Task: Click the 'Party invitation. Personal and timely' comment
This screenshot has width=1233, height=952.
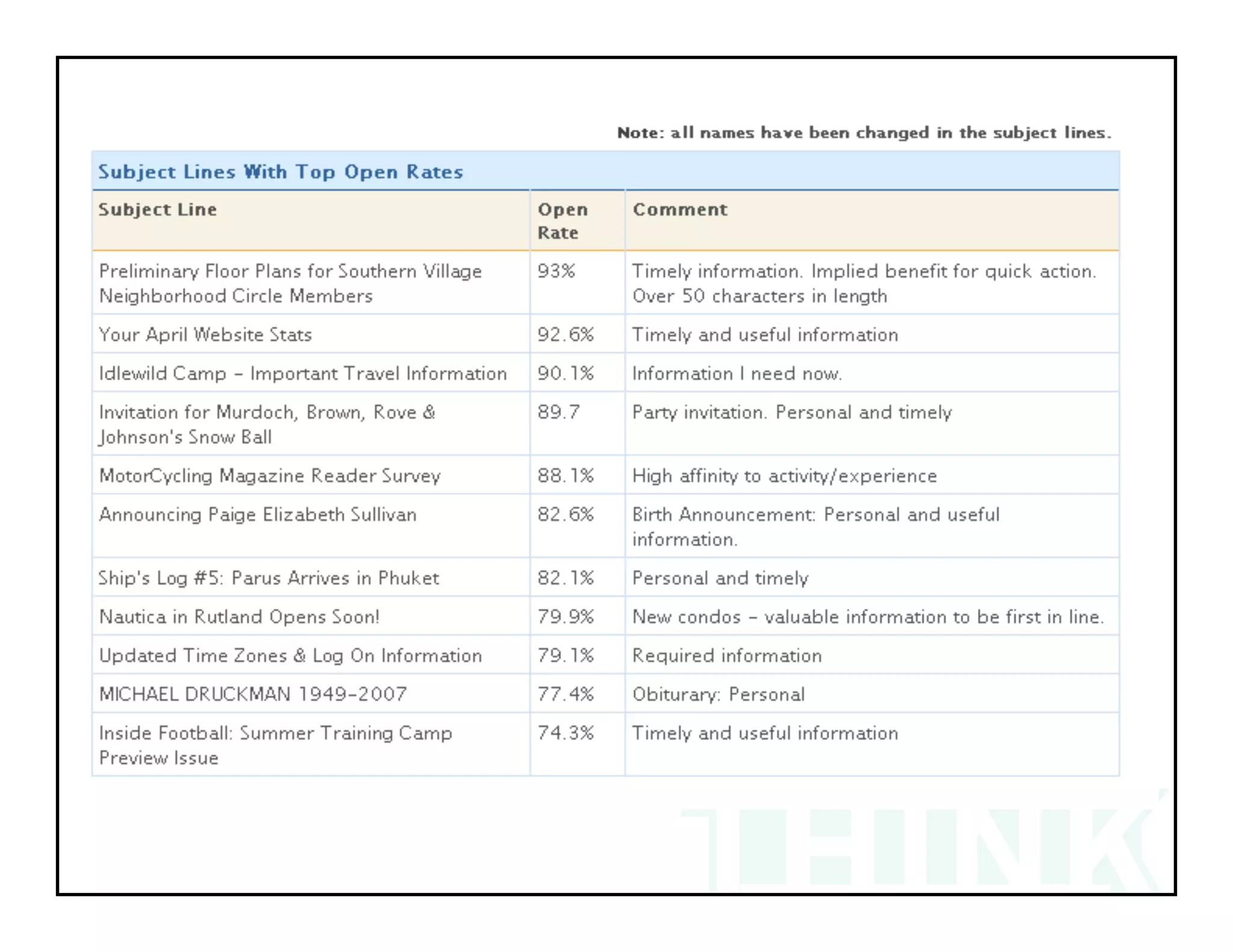Action: coord(792,413)
